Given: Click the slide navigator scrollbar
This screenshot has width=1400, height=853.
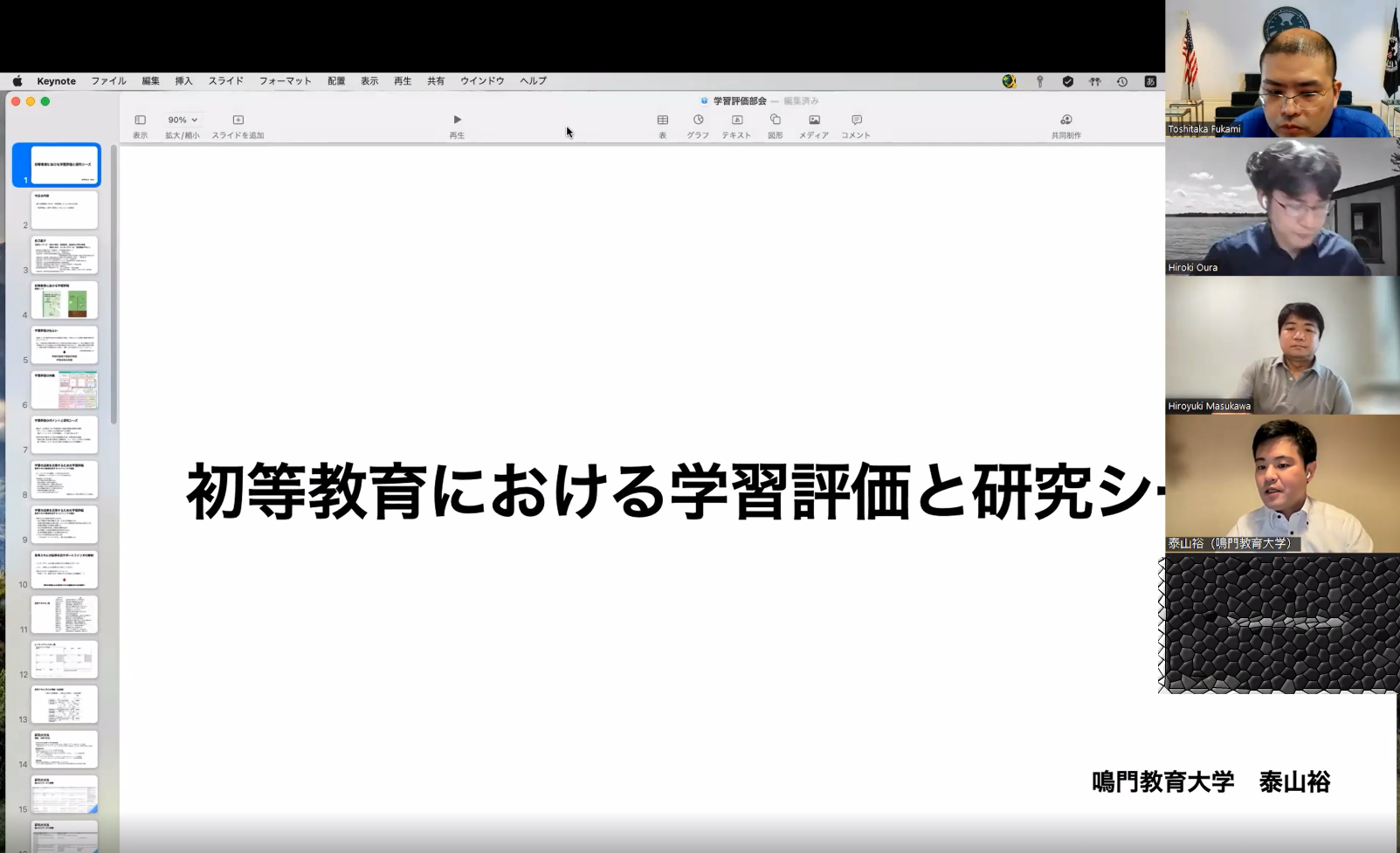Looking at the screenshot, I should click(x=114, y=288).
